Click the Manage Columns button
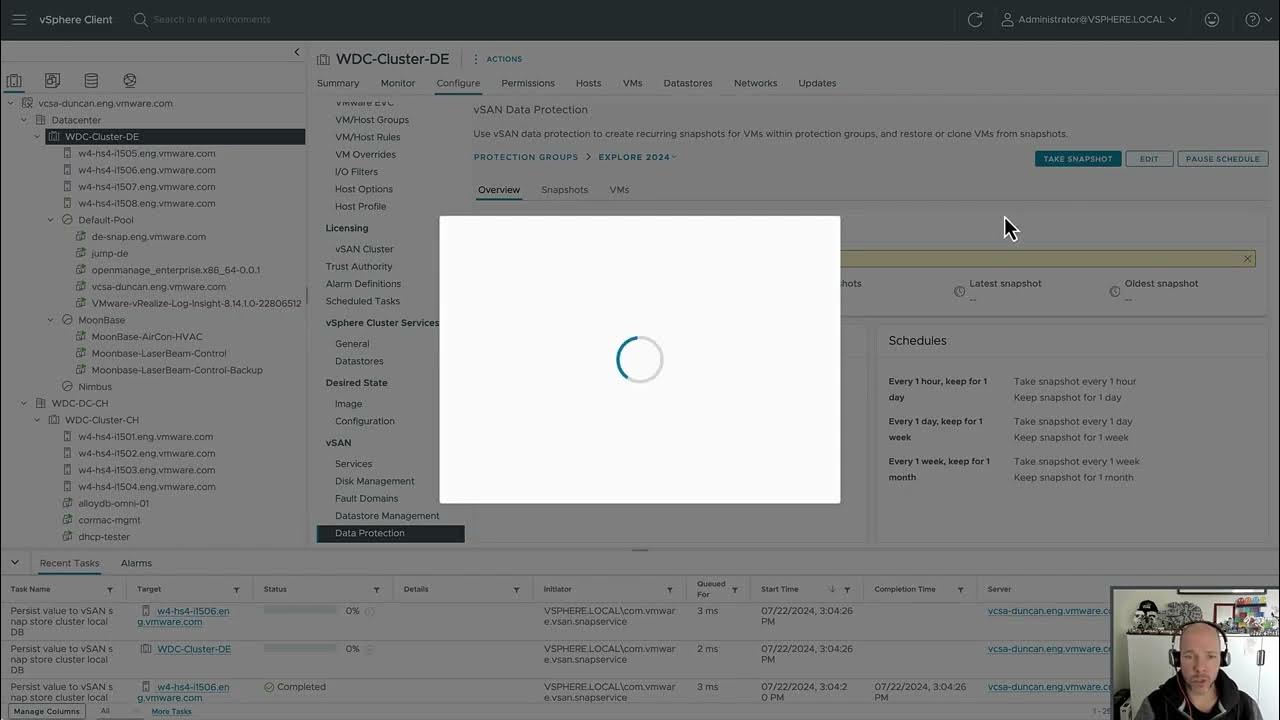Screen dimensions: 1280x720 [47, 711]
